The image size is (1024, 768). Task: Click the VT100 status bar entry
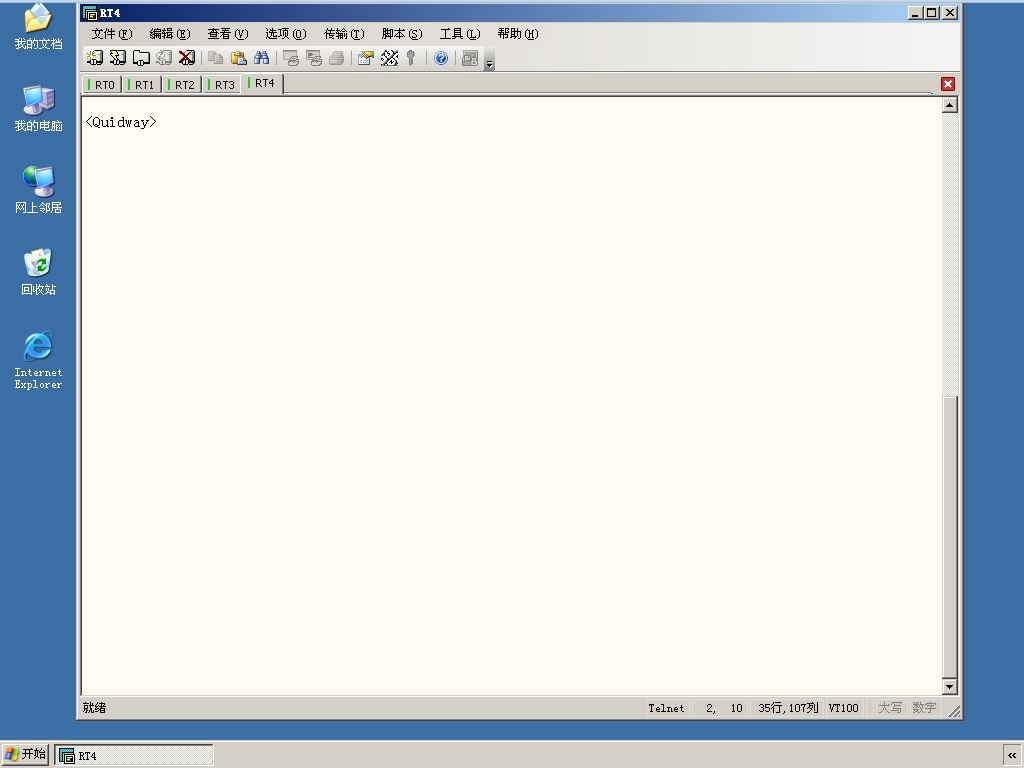pos(843,708)
